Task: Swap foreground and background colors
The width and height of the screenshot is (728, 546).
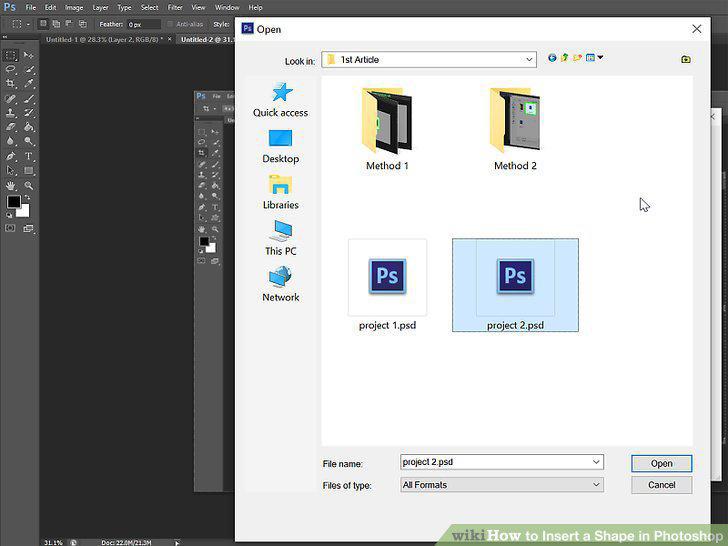Action: 27,198
